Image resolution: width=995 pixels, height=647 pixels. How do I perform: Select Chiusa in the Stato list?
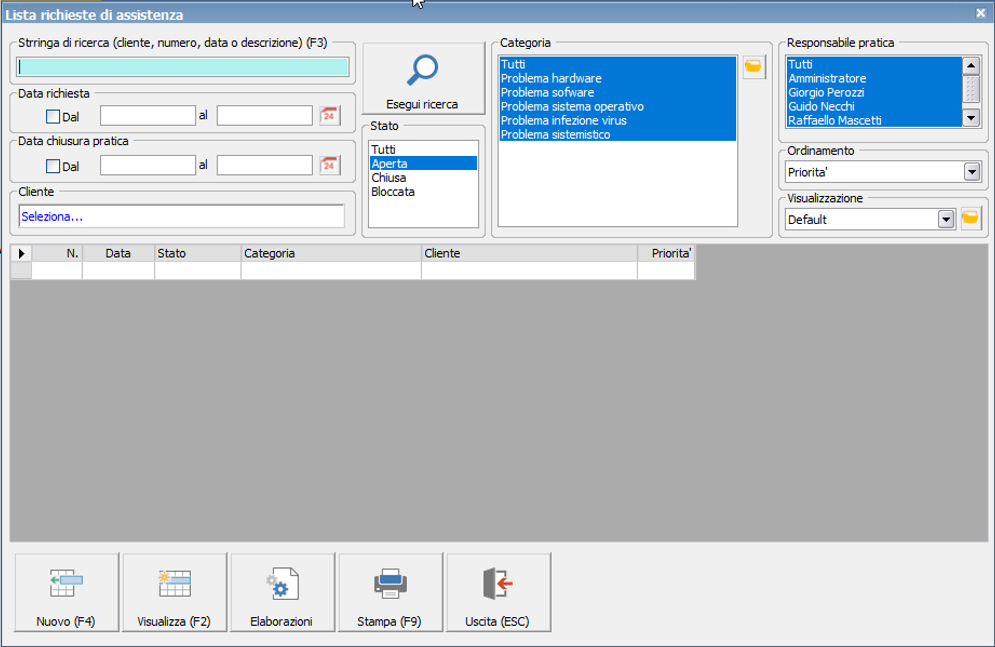click(x=389, y=178)
